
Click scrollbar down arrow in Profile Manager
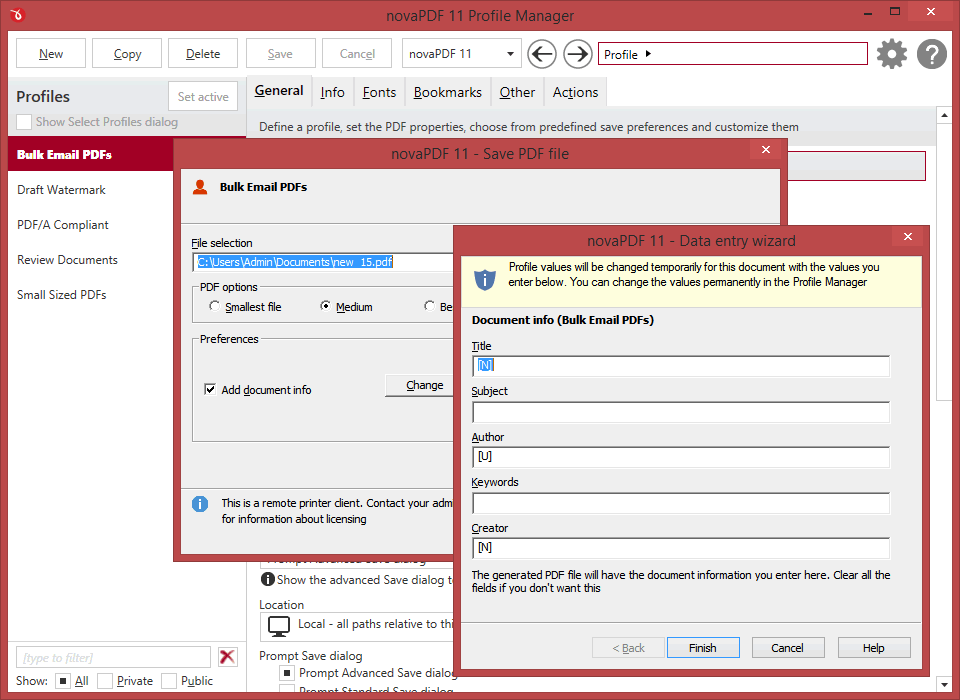click(944, 684)
